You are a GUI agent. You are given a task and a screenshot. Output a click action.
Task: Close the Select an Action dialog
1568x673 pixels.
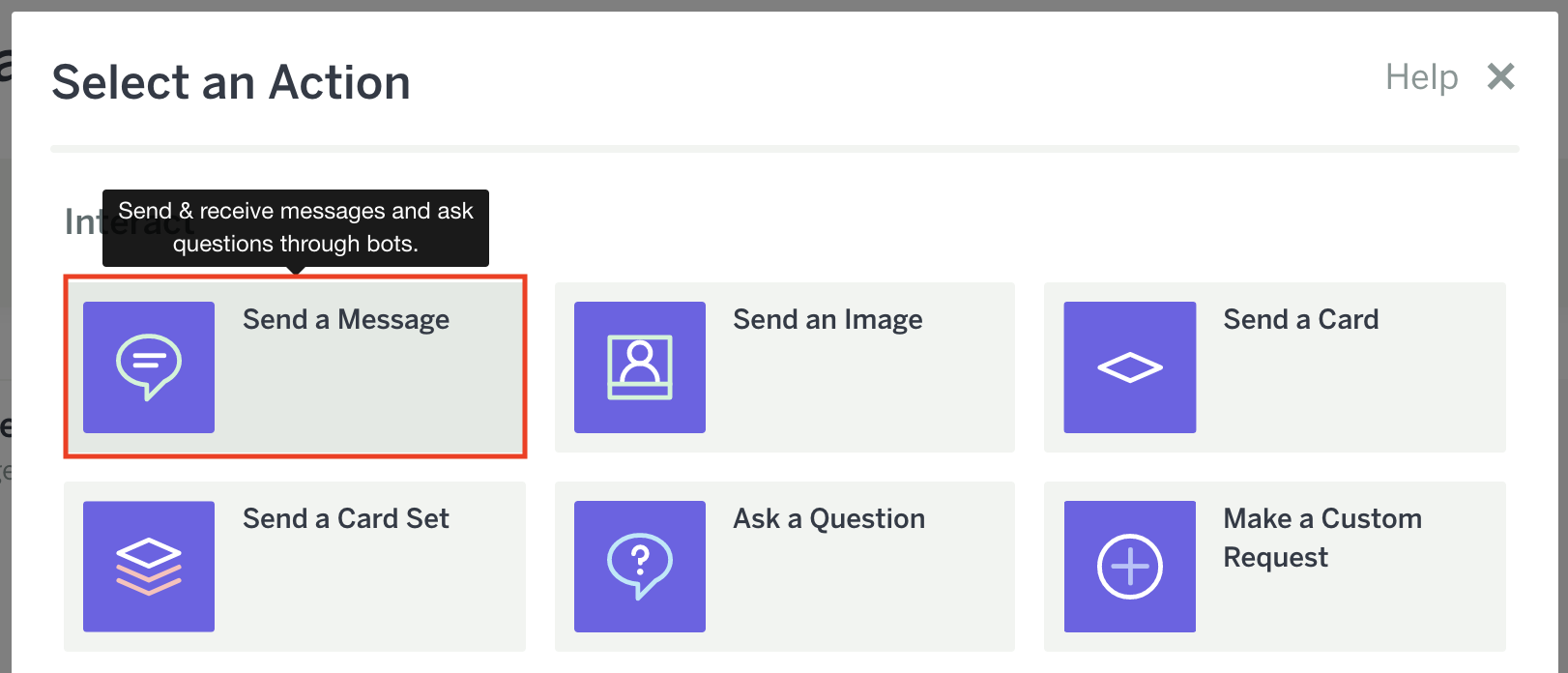(1500, 76)
